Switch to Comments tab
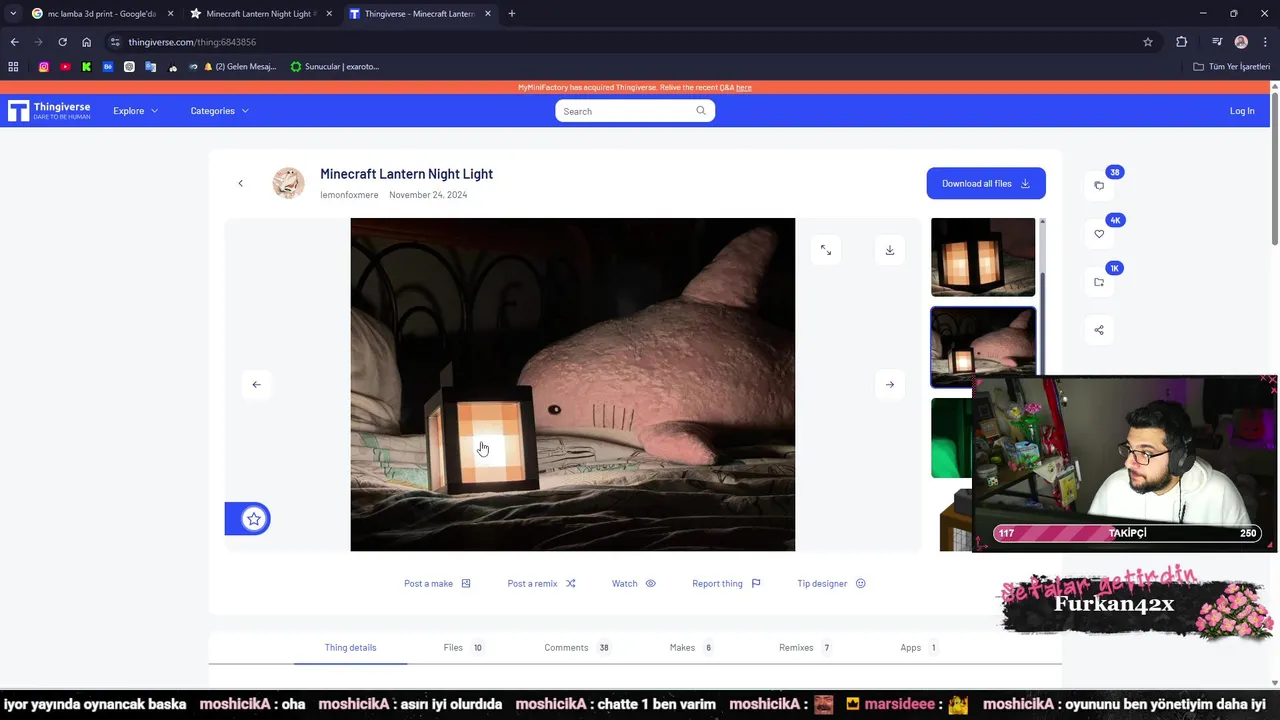The height and width of the screenshot is (720, 1280). tap(577, 647)
